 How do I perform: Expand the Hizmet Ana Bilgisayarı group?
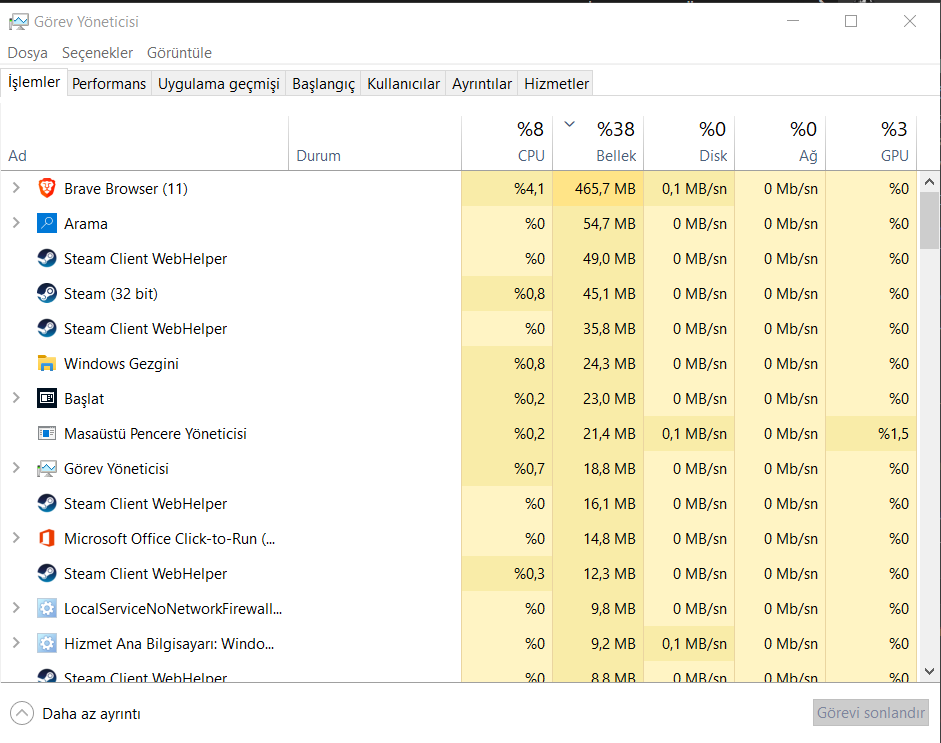tap(16, 643)
